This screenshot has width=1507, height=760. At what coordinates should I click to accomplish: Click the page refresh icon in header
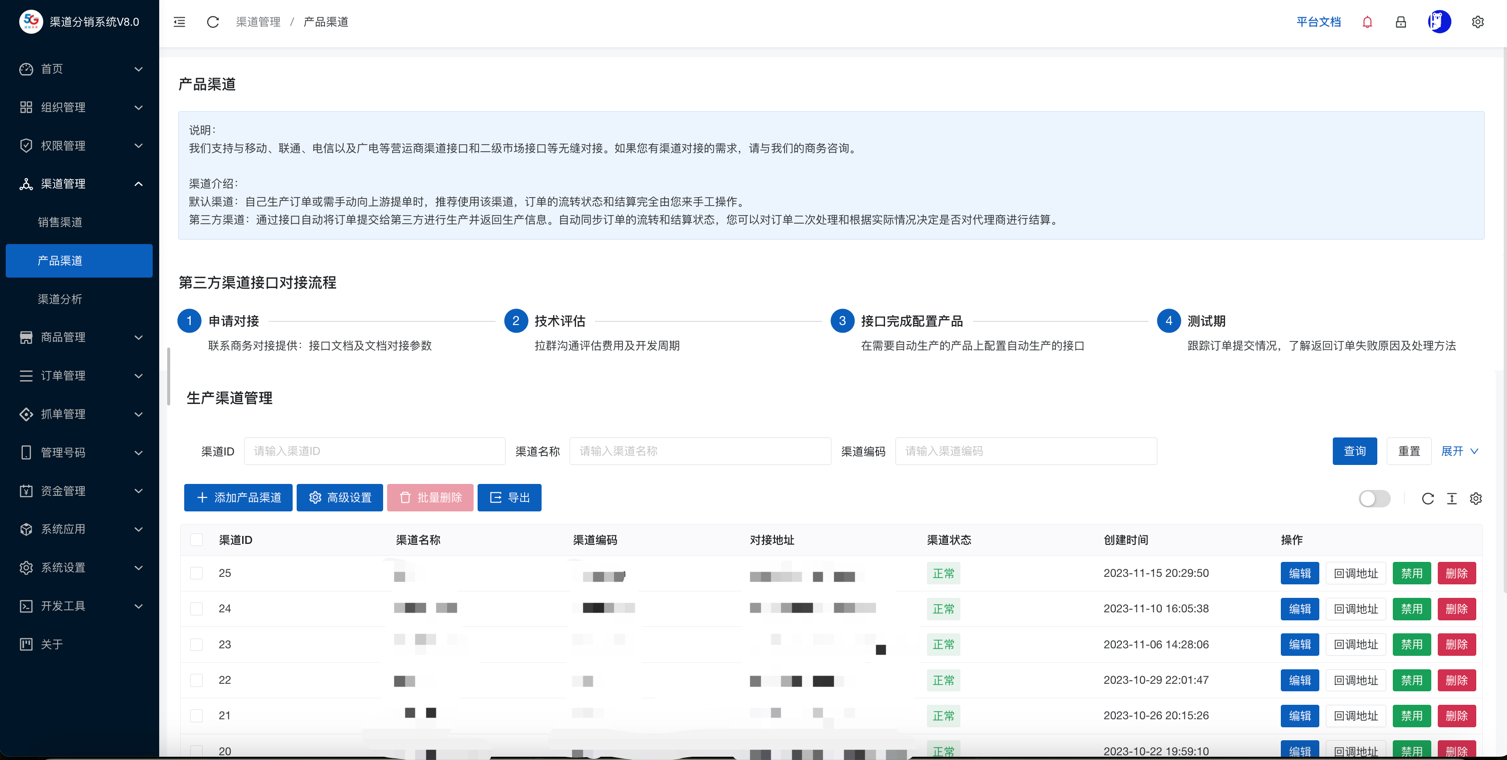click(213, 22)
